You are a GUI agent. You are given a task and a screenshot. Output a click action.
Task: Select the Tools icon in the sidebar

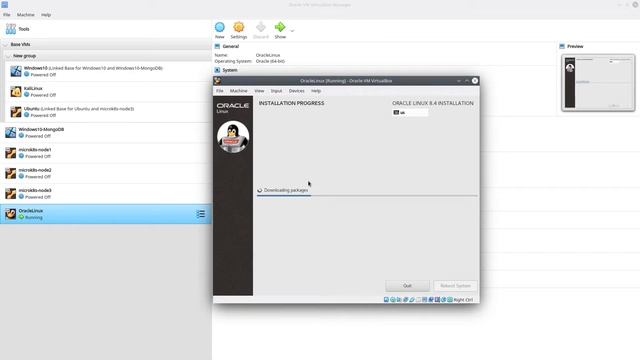pos(11,29)
